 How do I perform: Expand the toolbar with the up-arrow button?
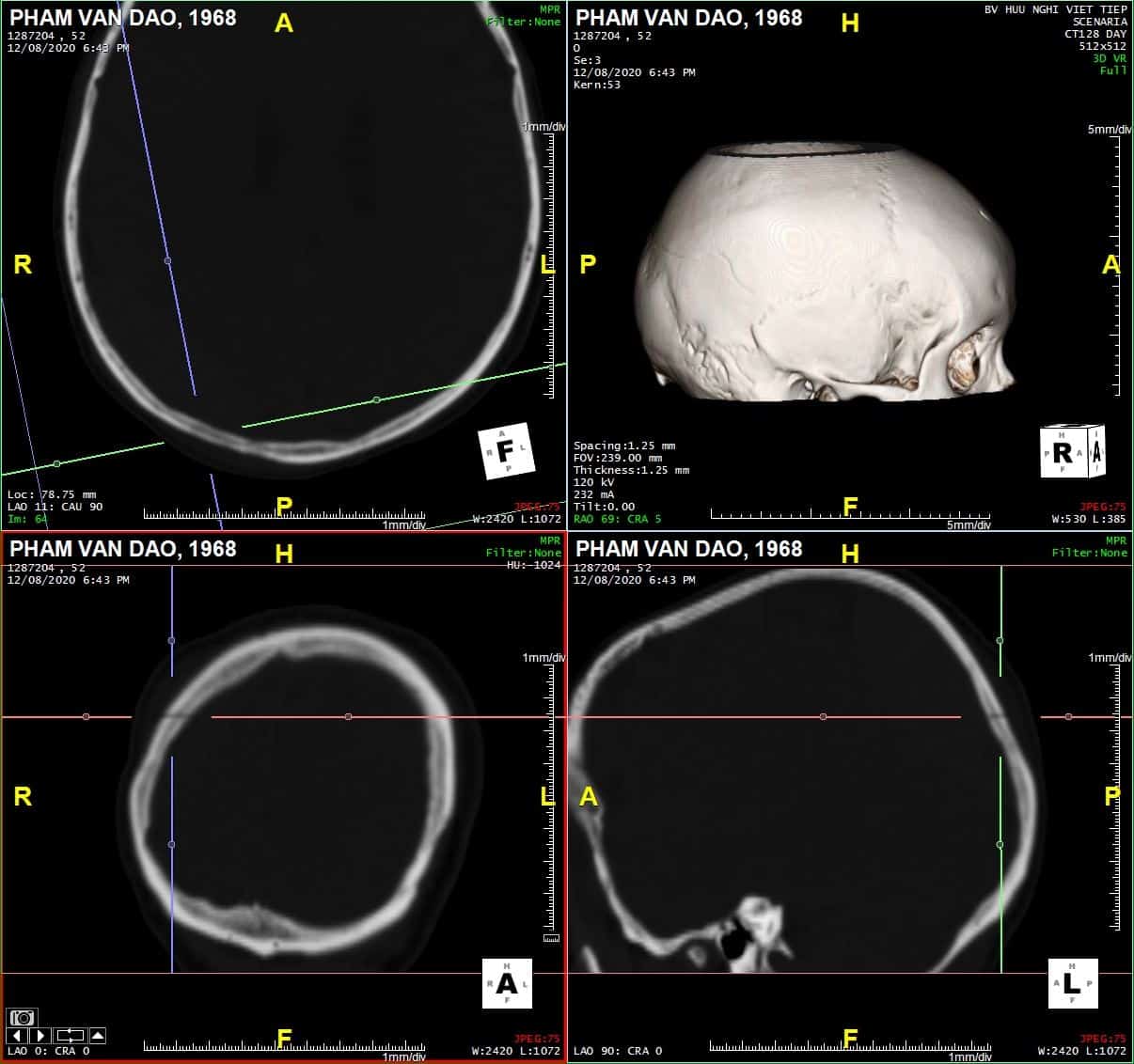97,1036
